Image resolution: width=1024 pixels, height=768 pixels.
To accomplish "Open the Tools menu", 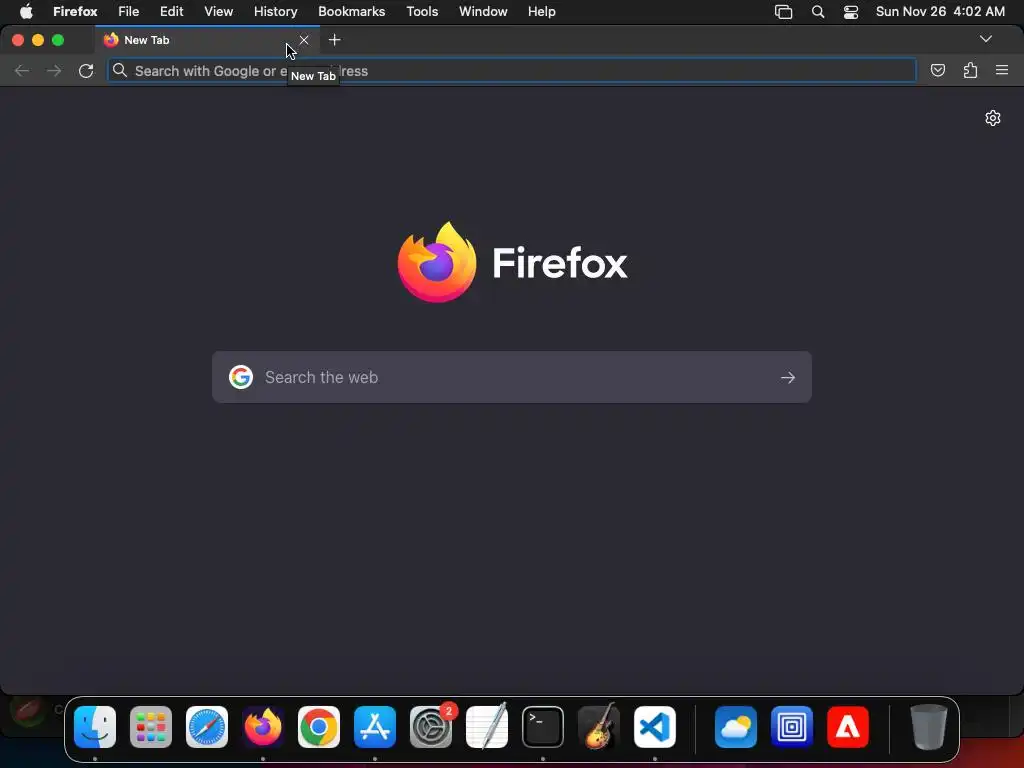I will pos(422,12).
